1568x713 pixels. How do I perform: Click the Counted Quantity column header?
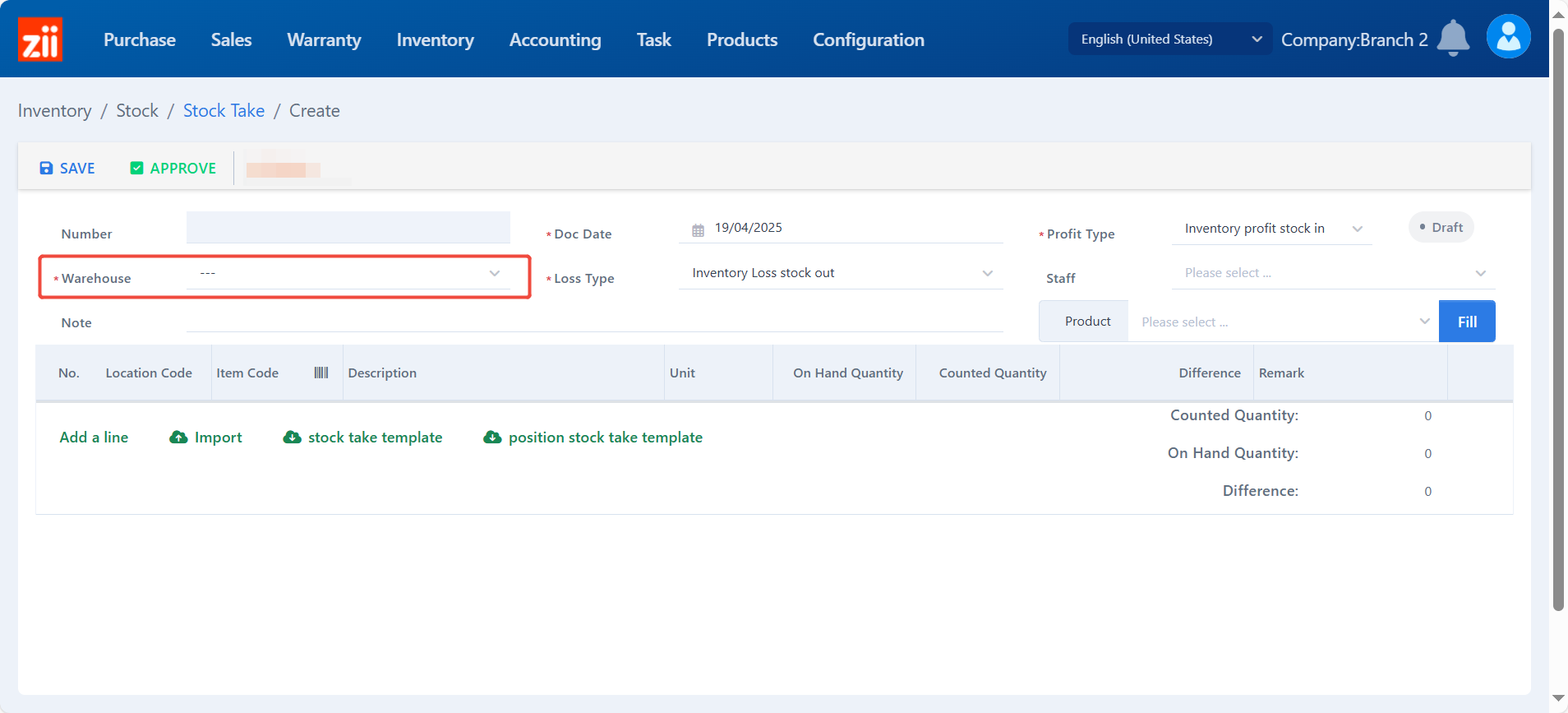(x=993, y=373)
